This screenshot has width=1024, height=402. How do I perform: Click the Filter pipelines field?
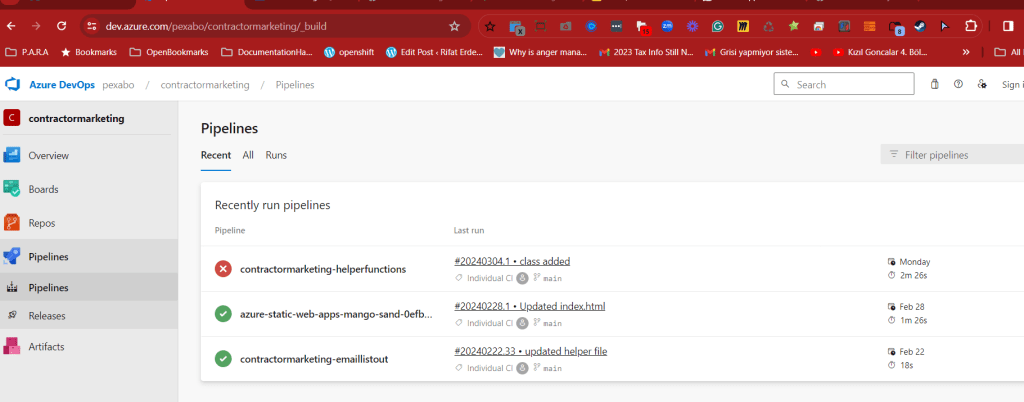tap(952, 155)
